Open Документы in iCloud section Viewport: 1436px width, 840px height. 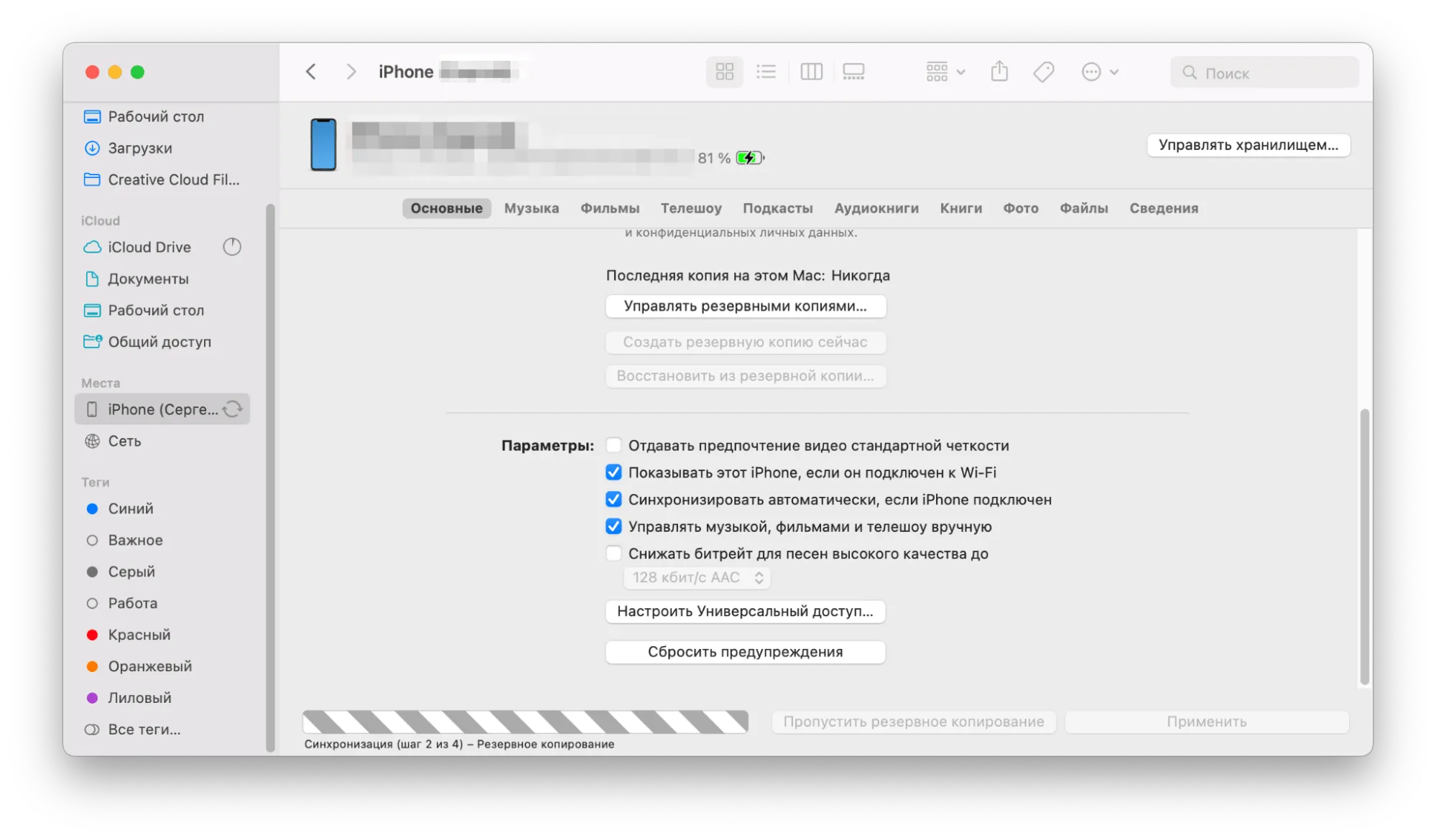pos(148,279)
